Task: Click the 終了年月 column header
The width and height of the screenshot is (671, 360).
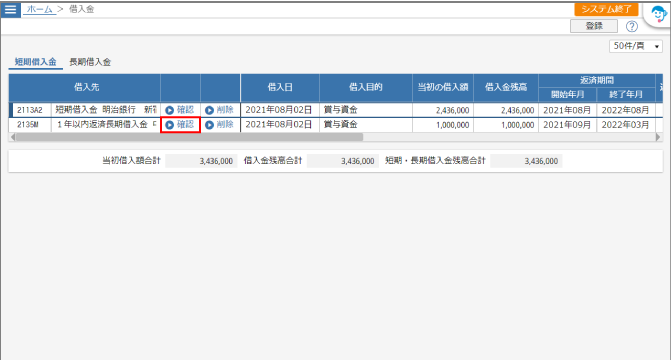Action: [x=626, y=94]
